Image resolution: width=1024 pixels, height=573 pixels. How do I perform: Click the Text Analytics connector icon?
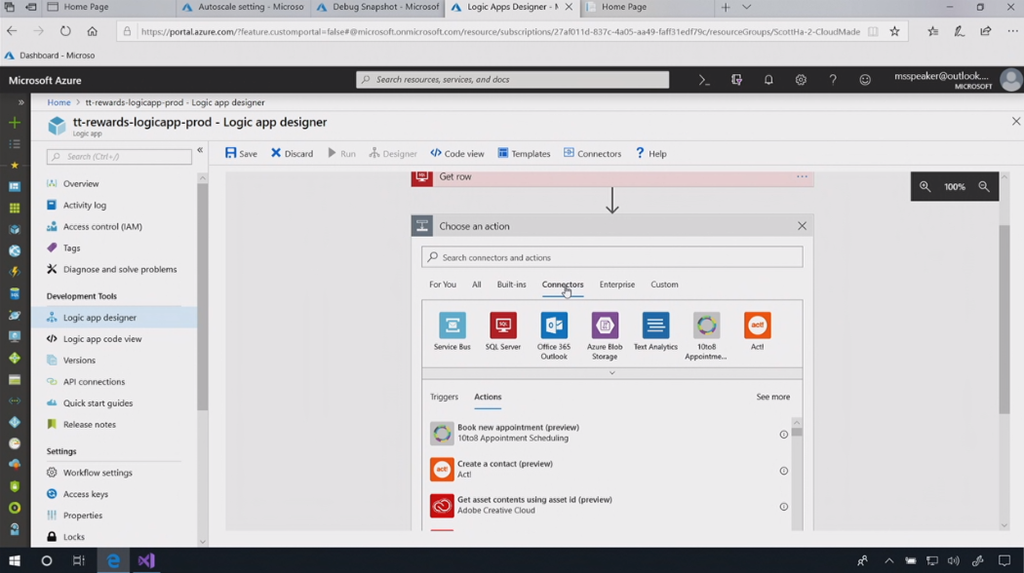click(x=655, y=325)
